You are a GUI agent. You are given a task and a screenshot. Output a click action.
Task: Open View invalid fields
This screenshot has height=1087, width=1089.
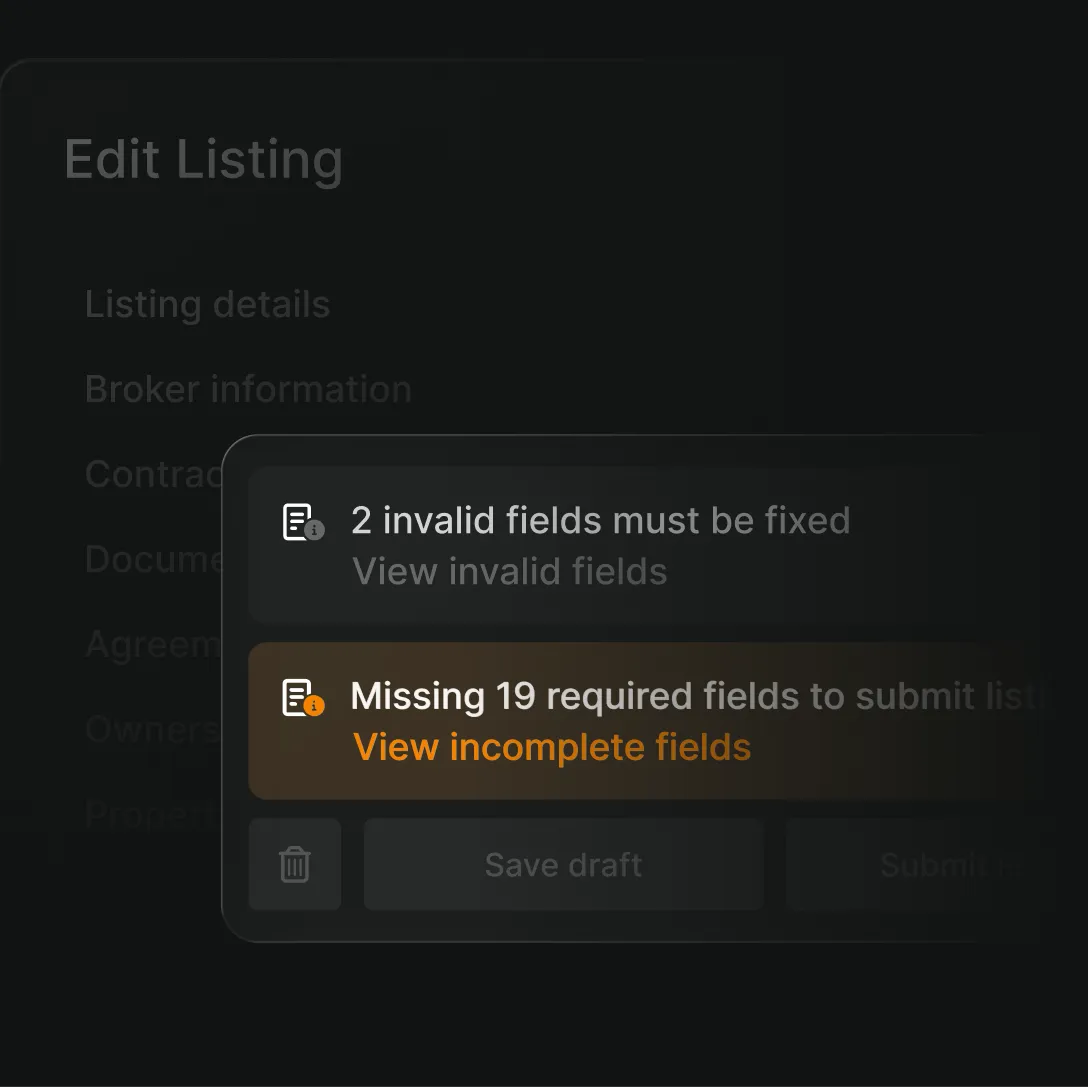(x=509, y=571)
